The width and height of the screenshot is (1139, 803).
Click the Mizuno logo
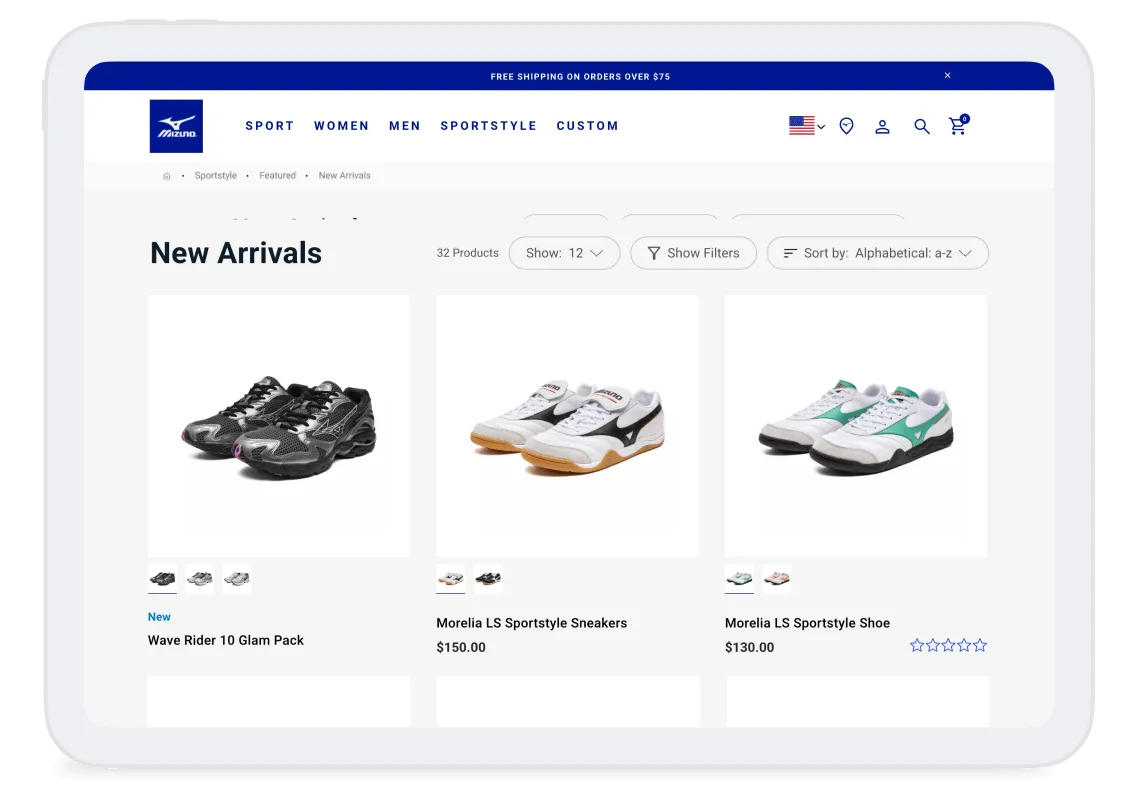pos(176,126)
